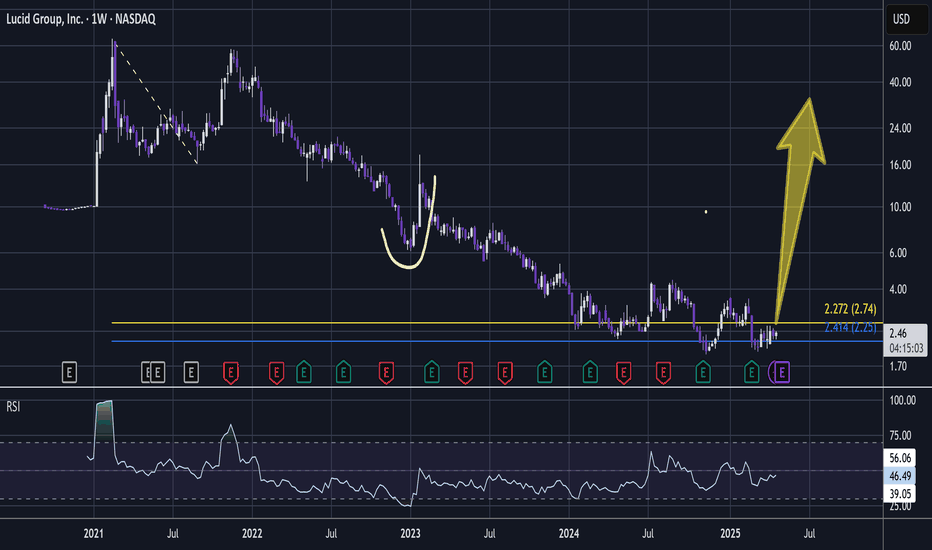Click the red earnings marker just after Jul 2023
The image size is (932, 550).
[x=505, y=373]
